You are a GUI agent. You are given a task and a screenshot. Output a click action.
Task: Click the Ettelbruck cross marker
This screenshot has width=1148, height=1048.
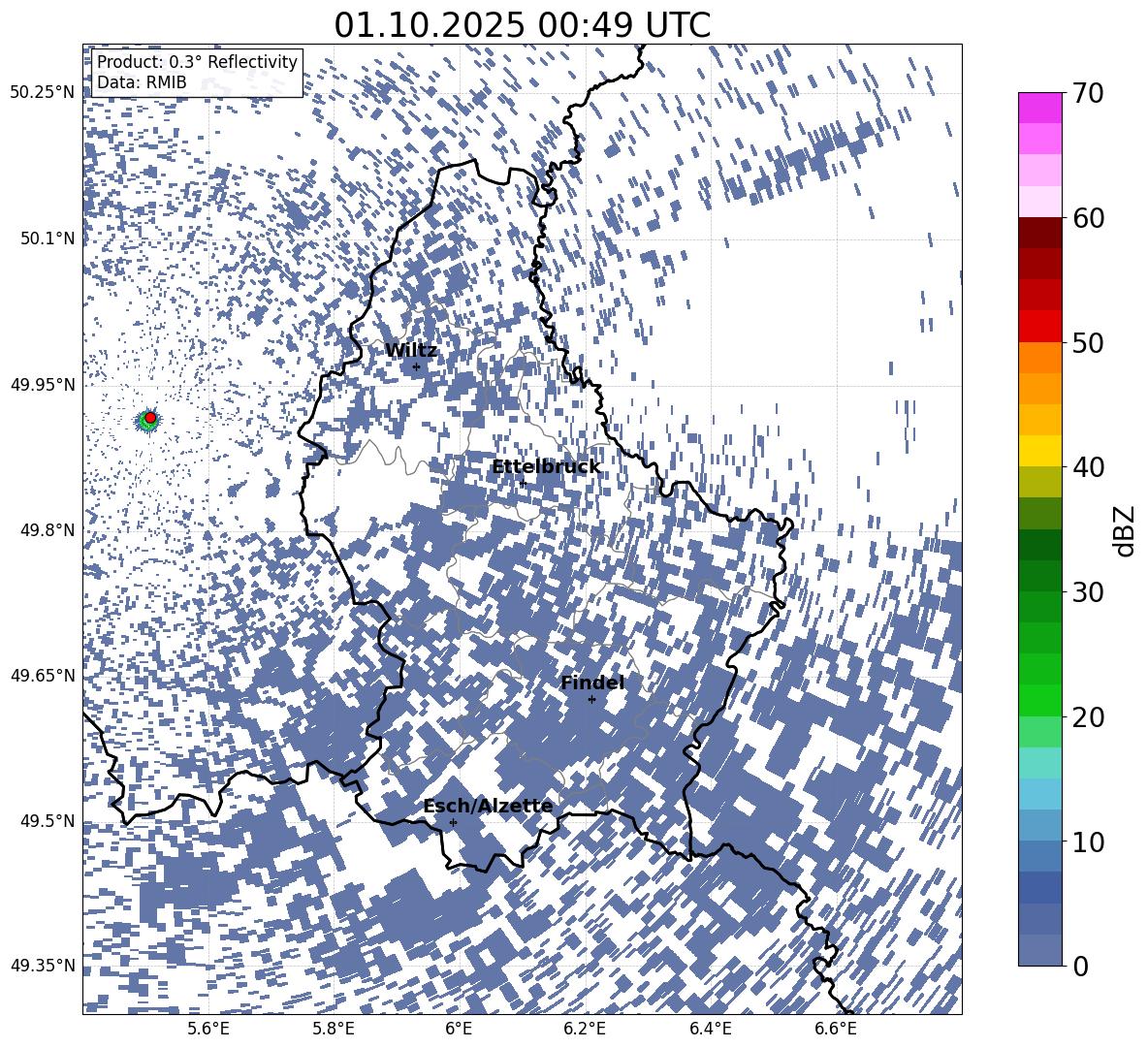[523, 483]
